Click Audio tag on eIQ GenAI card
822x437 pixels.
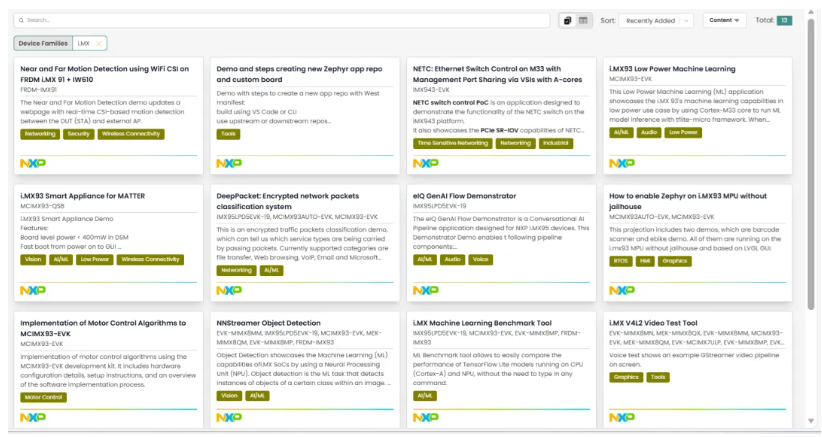click(452, 260)
